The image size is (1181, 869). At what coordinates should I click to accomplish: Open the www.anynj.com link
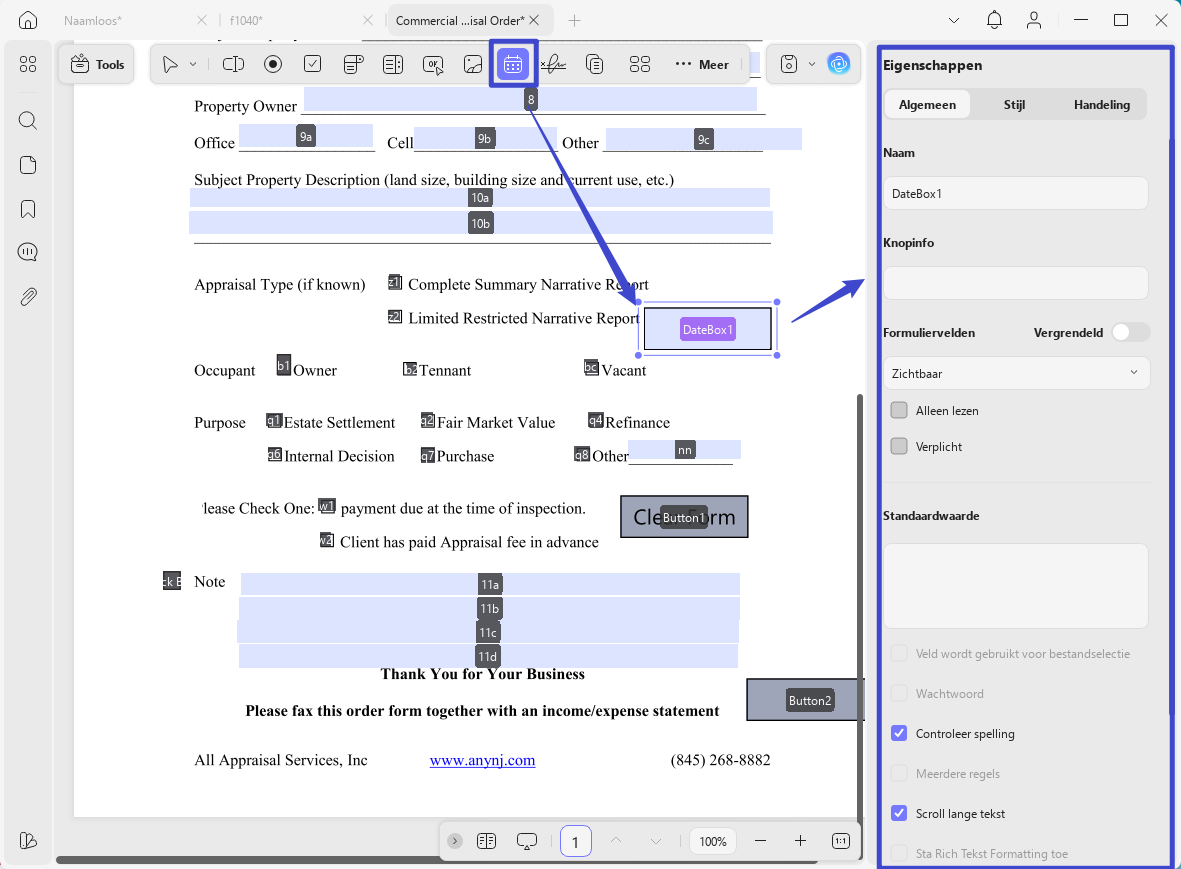click(482, 760)
